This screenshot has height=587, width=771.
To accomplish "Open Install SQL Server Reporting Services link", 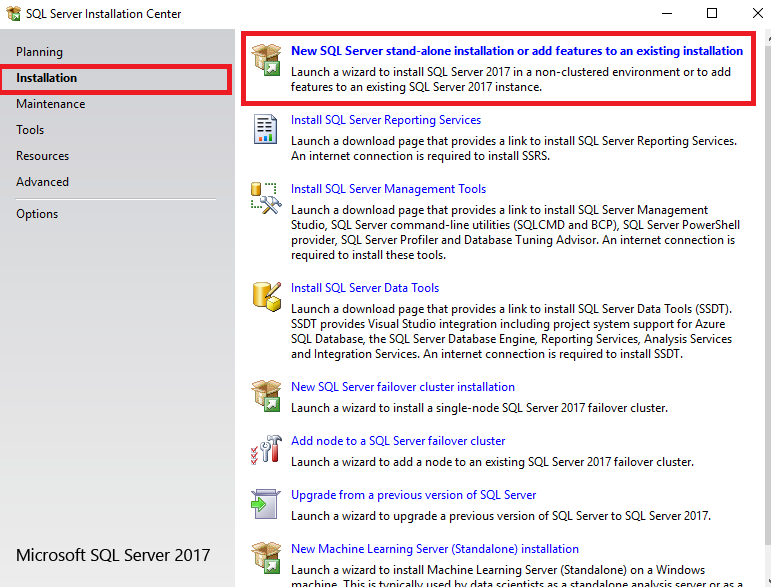I will (386, 120).
